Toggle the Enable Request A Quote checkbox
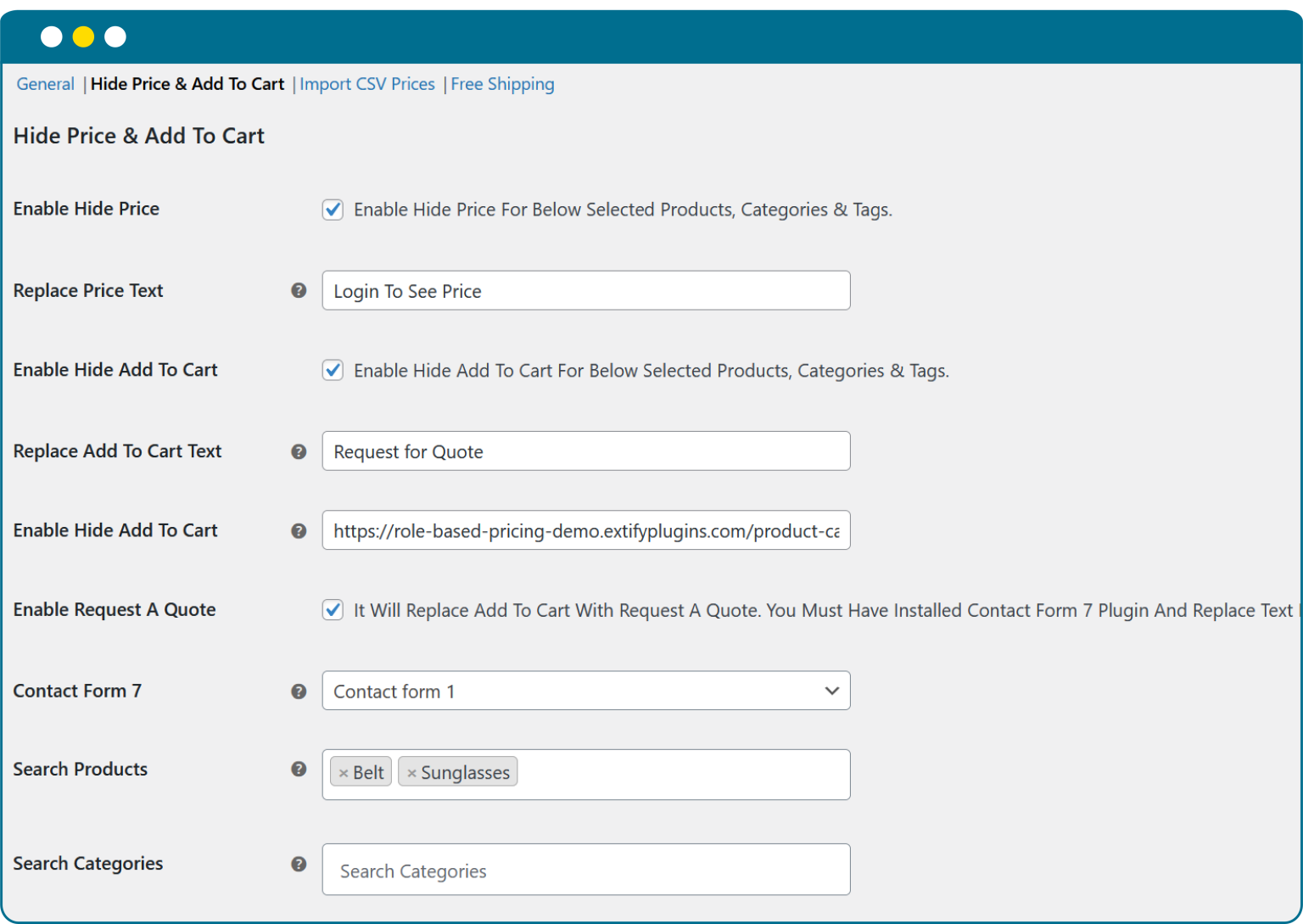The image size is (1303, 924). pyautogui.click(x=333, y=610)
